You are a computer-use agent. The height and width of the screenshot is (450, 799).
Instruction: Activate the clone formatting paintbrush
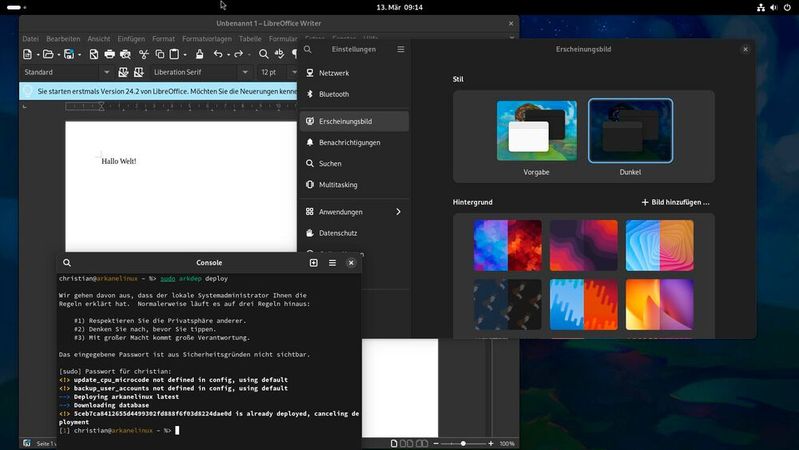click(199, 54)
